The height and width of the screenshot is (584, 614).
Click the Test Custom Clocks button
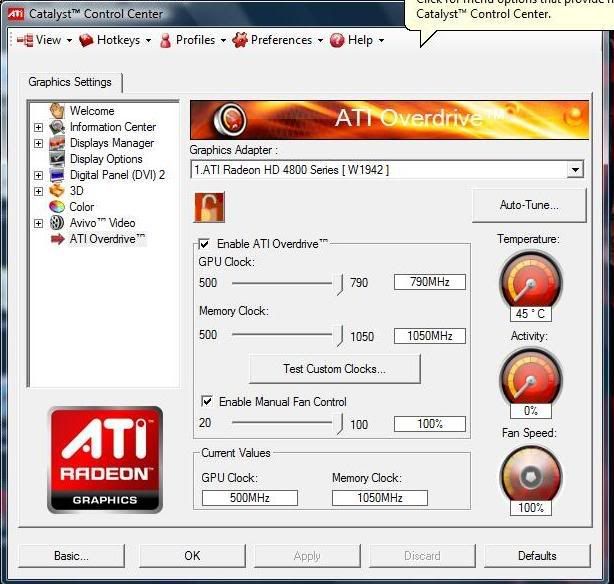334,369
